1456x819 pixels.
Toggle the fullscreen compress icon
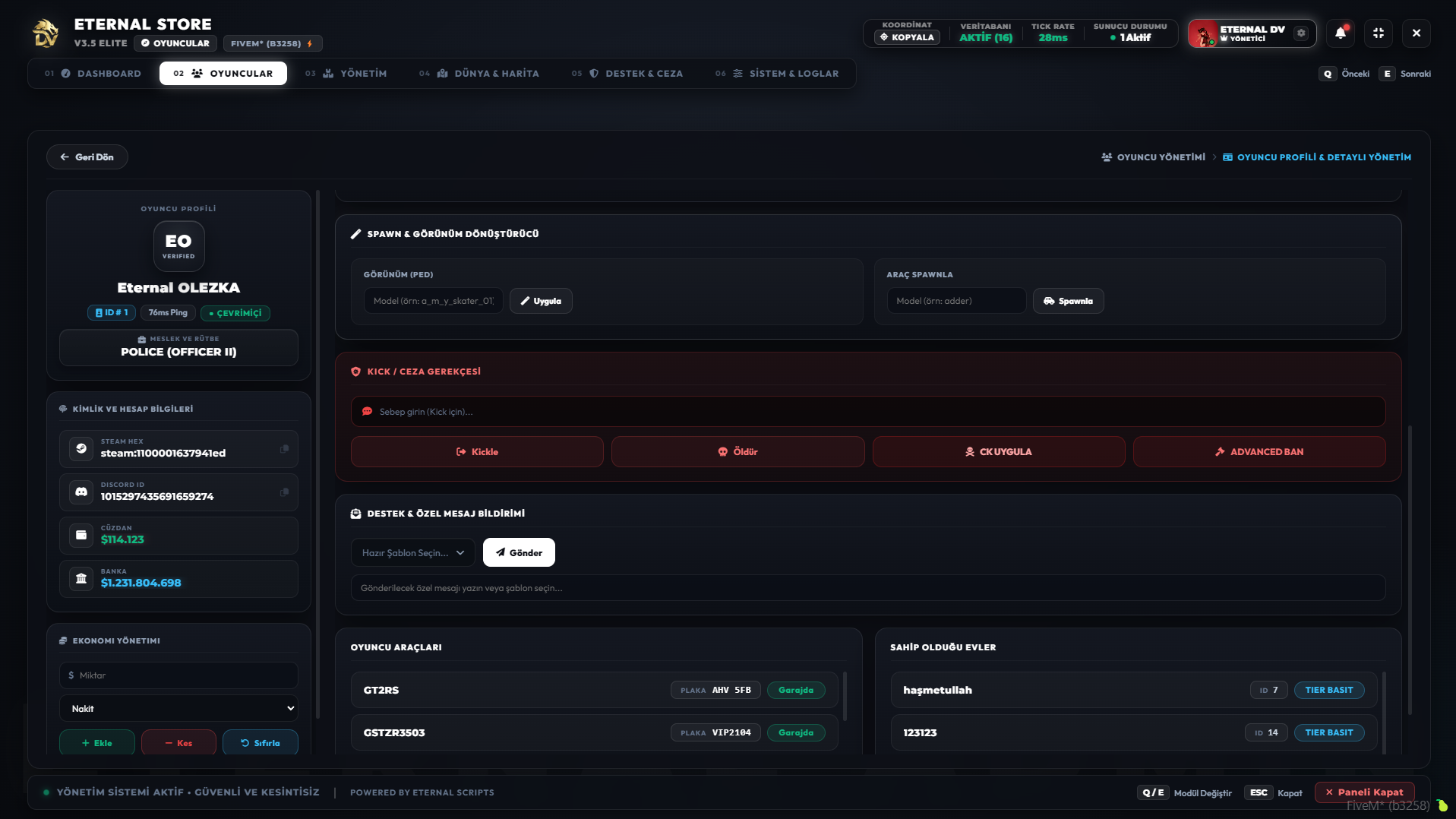click(1379, 33)
